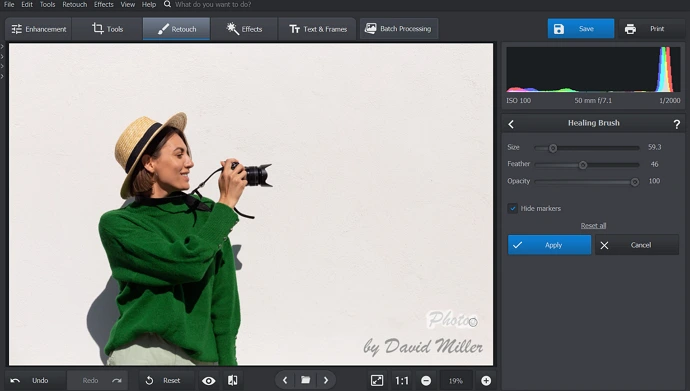Open folder browser icon
Image resolution: width=690 pixels, height=391 pixels.
305,380
